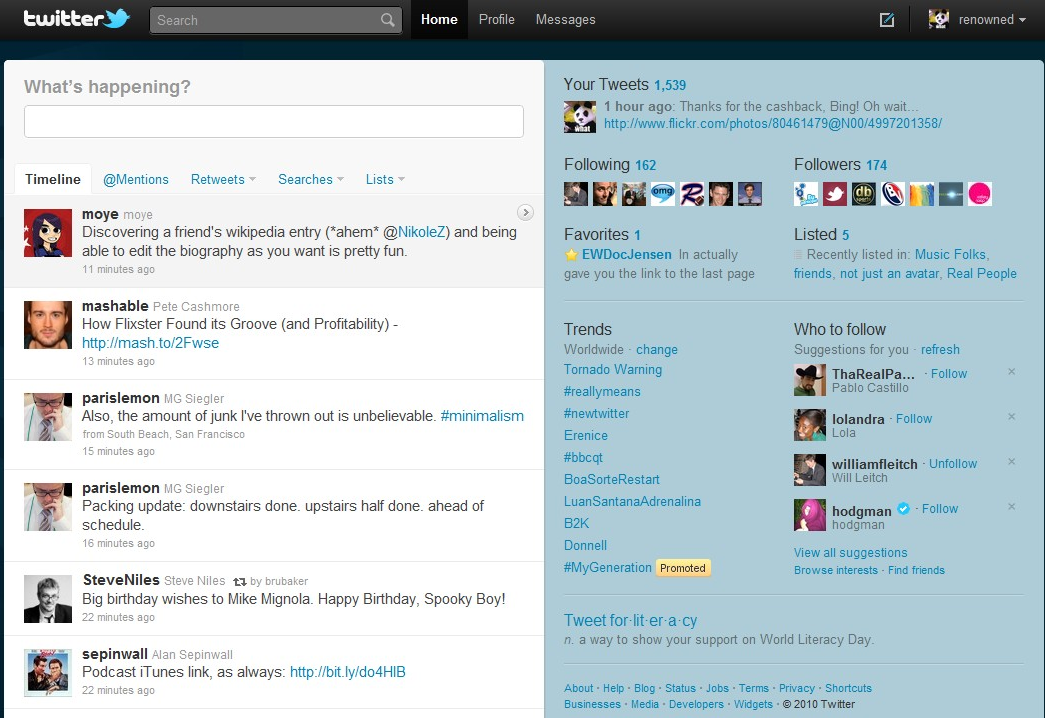Click the pink circle avatar in Followers
Image resolution: width=1045 pixels, height=718 pixels.
pyautogui.click(x=980, y=194)
